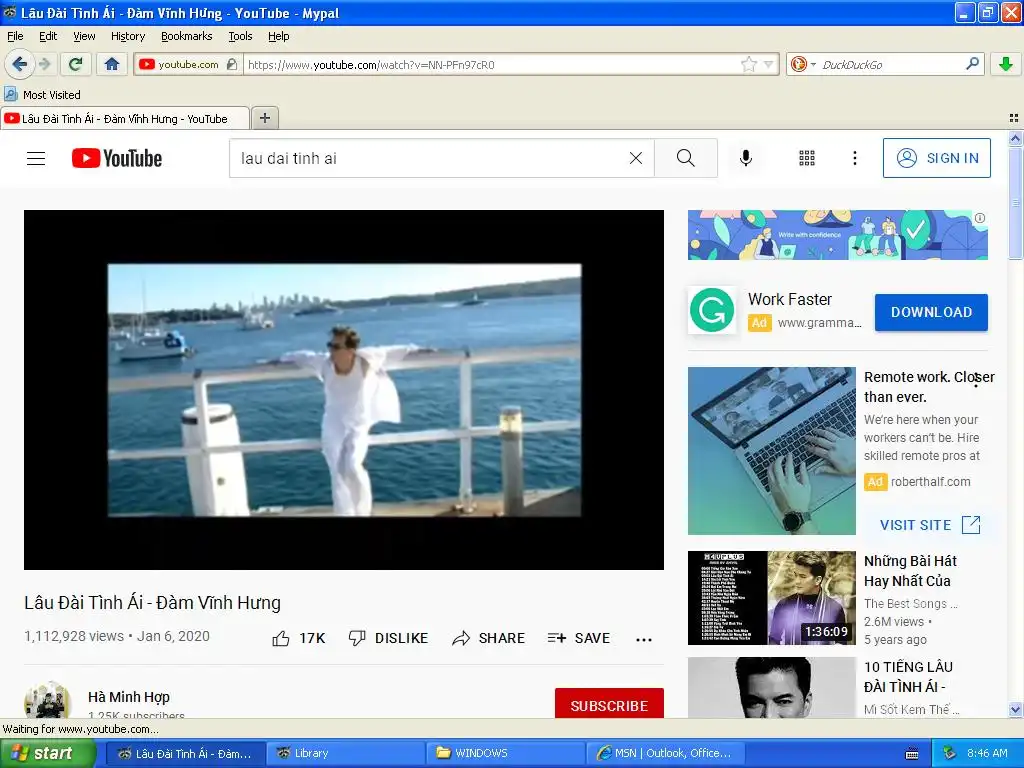Select the Lâu Đài Tình Ái YouTube tab
The height and width of the screenshot is (768, 1024).
124,119
